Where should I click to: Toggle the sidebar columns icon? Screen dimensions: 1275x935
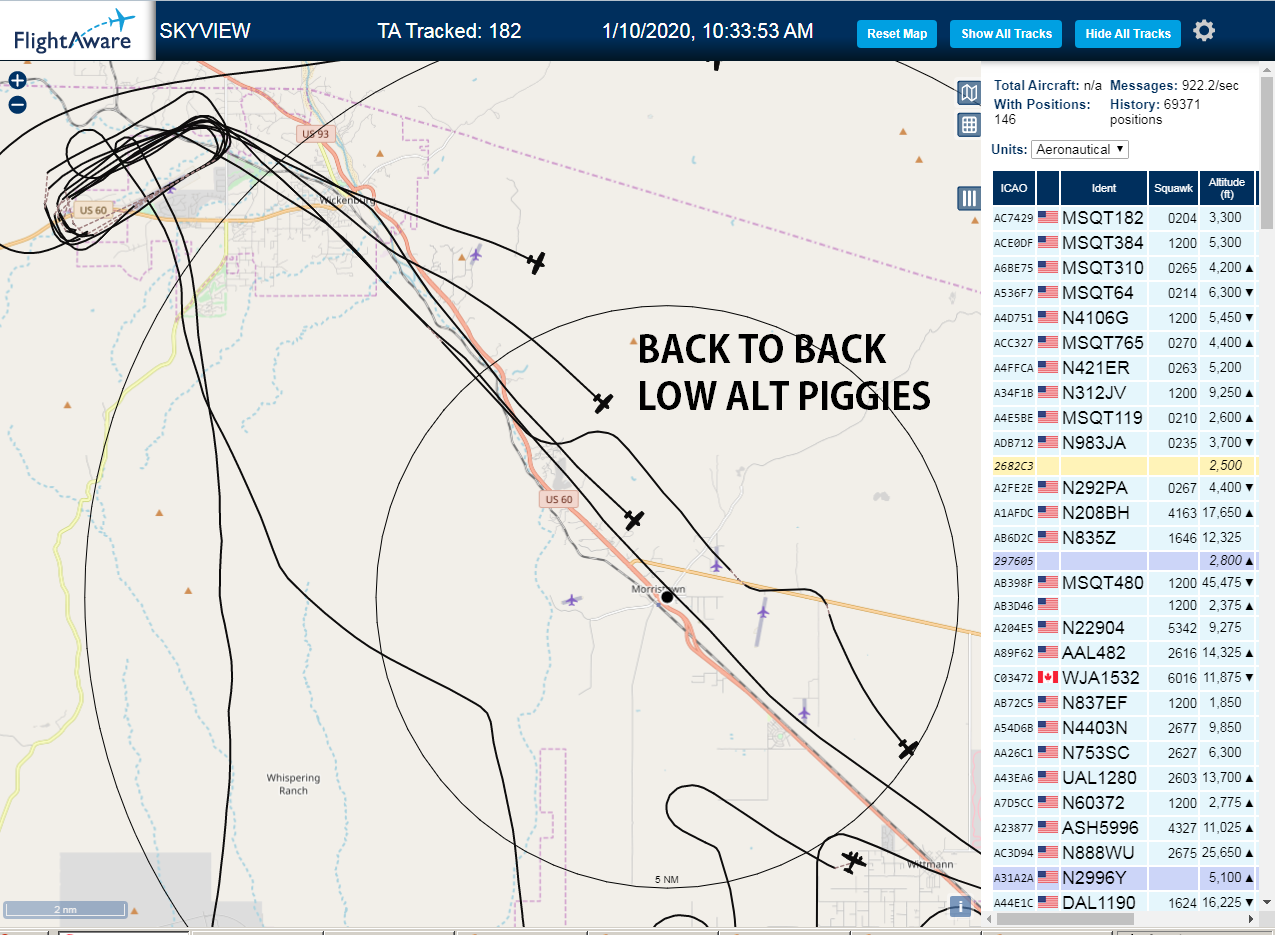click(968, 198)
